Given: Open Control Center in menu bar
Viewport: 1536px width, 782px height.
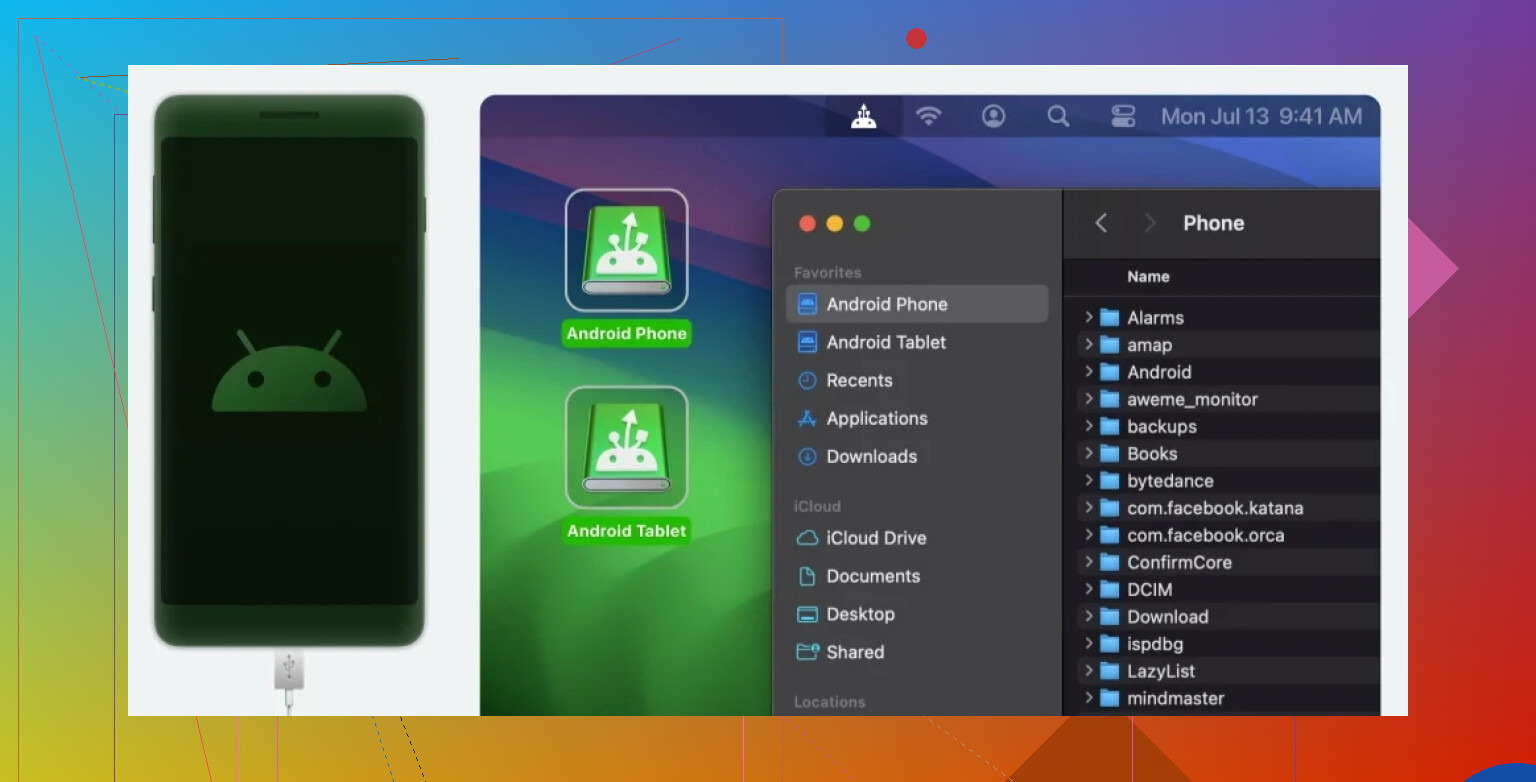Looking at the screenshot, I should pos(1123,117).
